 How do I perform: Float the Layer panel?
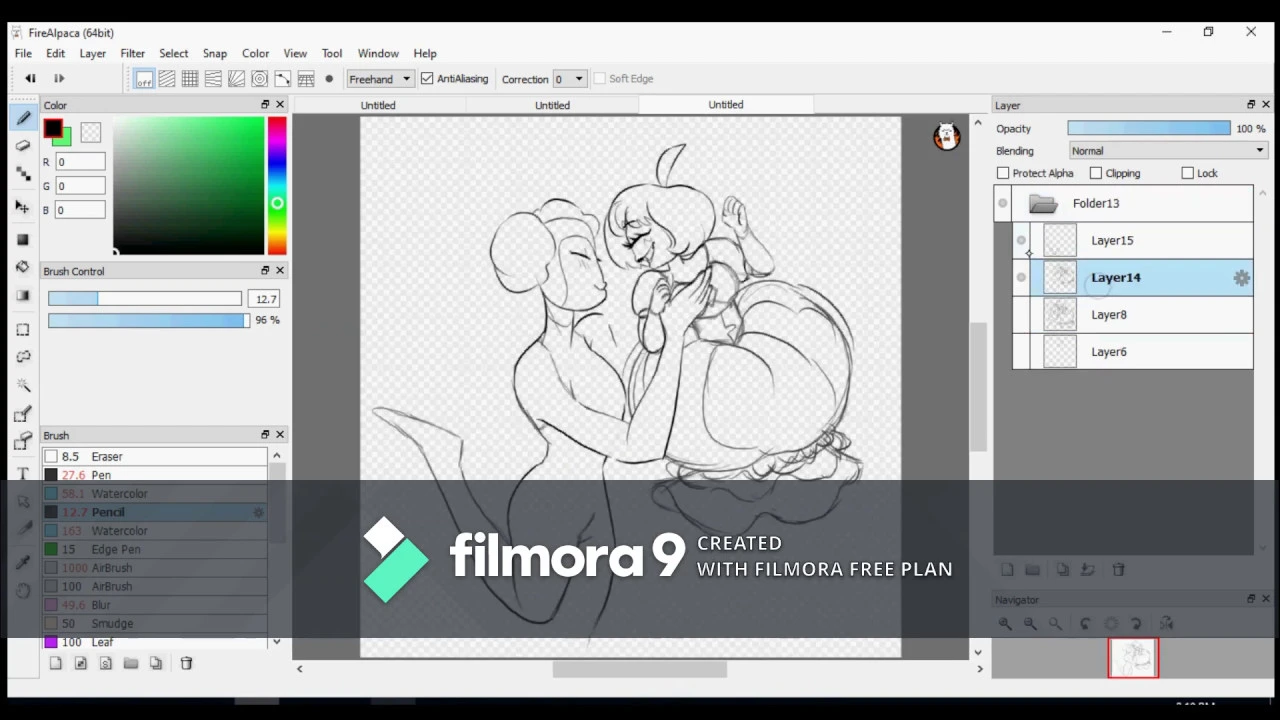(x=1251, y=105)
